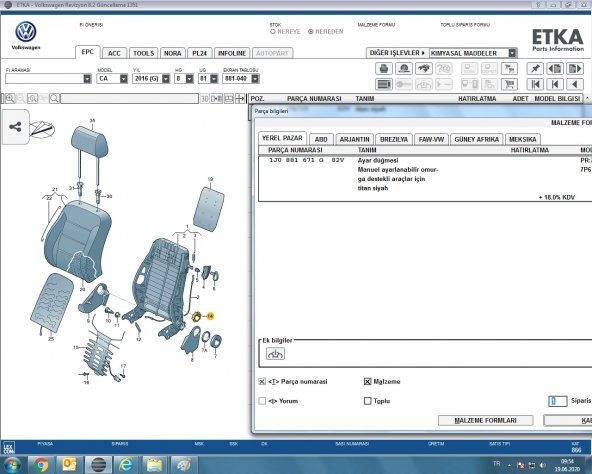Click the printer icon in the toolbar
This screenshot has height=474, width=592.
pos(384,69)
